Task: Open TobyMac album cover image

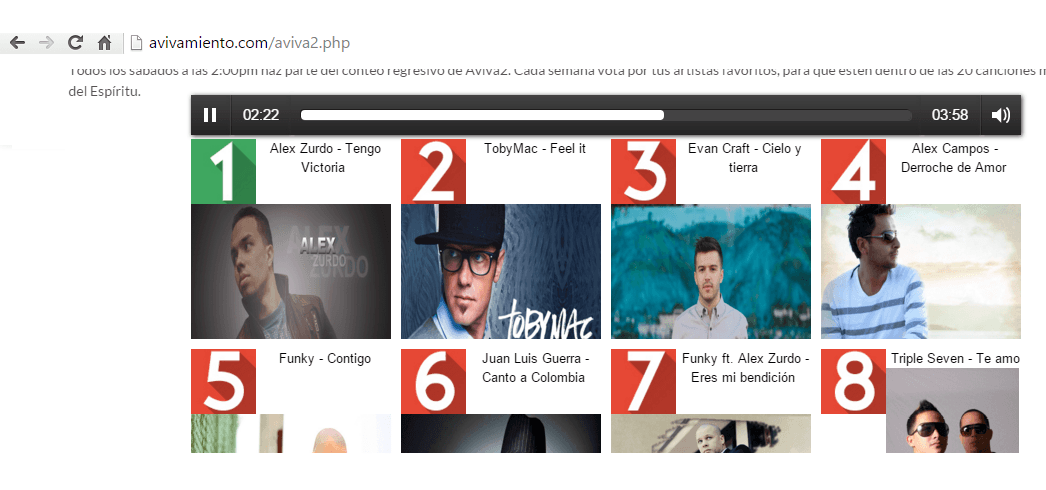Action: pyautogui.click(x=501, y=271)
